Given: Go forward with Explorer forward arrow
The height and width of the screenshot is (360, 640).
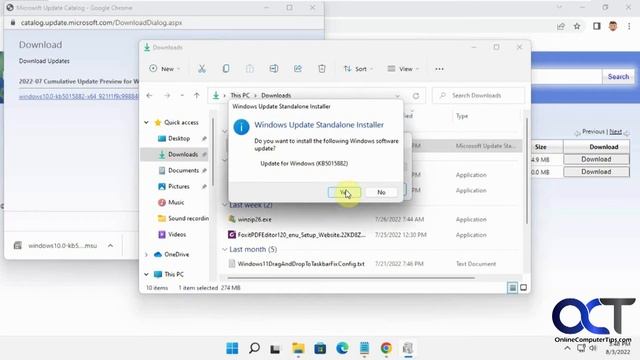Looking at the screenshot, I should click(167, 96).
